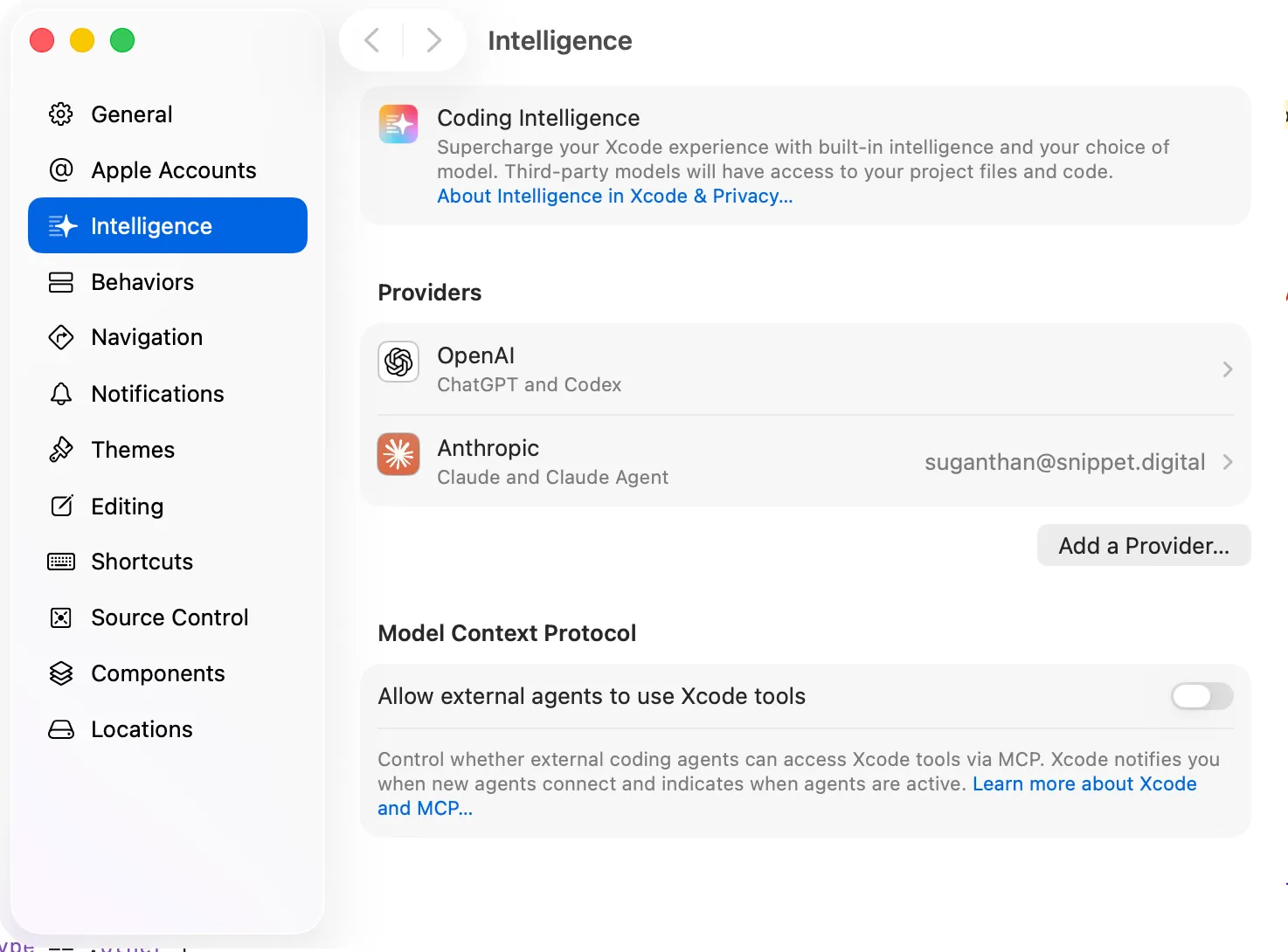
Task: Click the signed-in Anthropic account email
Action: tap(1064, 462)
